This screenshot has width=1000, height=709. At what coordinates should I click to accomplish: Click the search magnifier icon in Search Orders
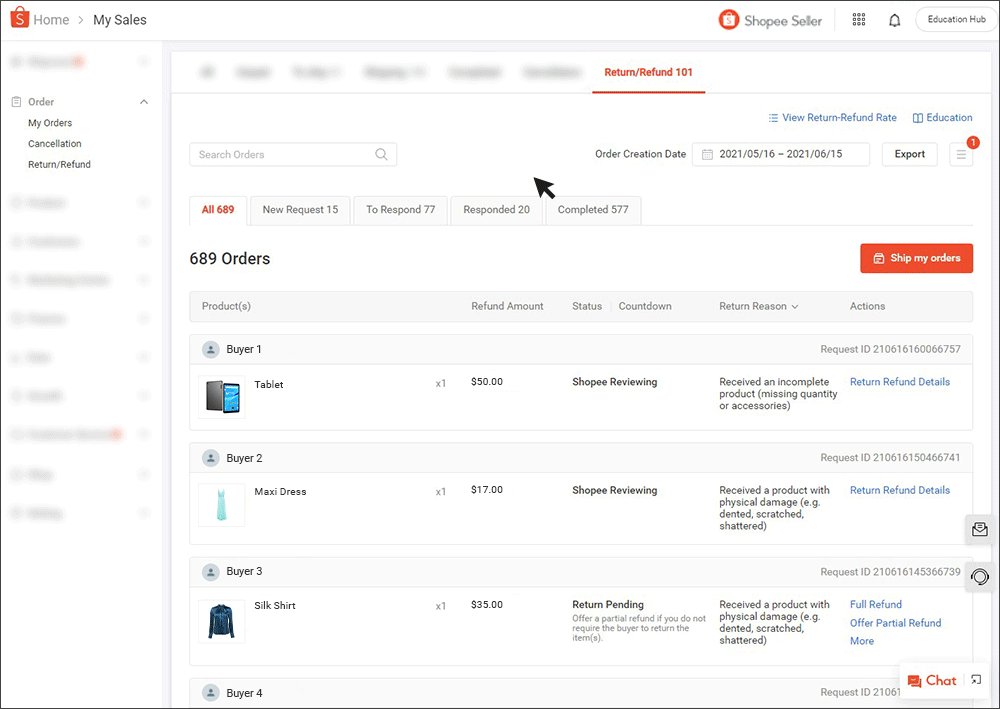pyautogui.click(x=381, y=155)
